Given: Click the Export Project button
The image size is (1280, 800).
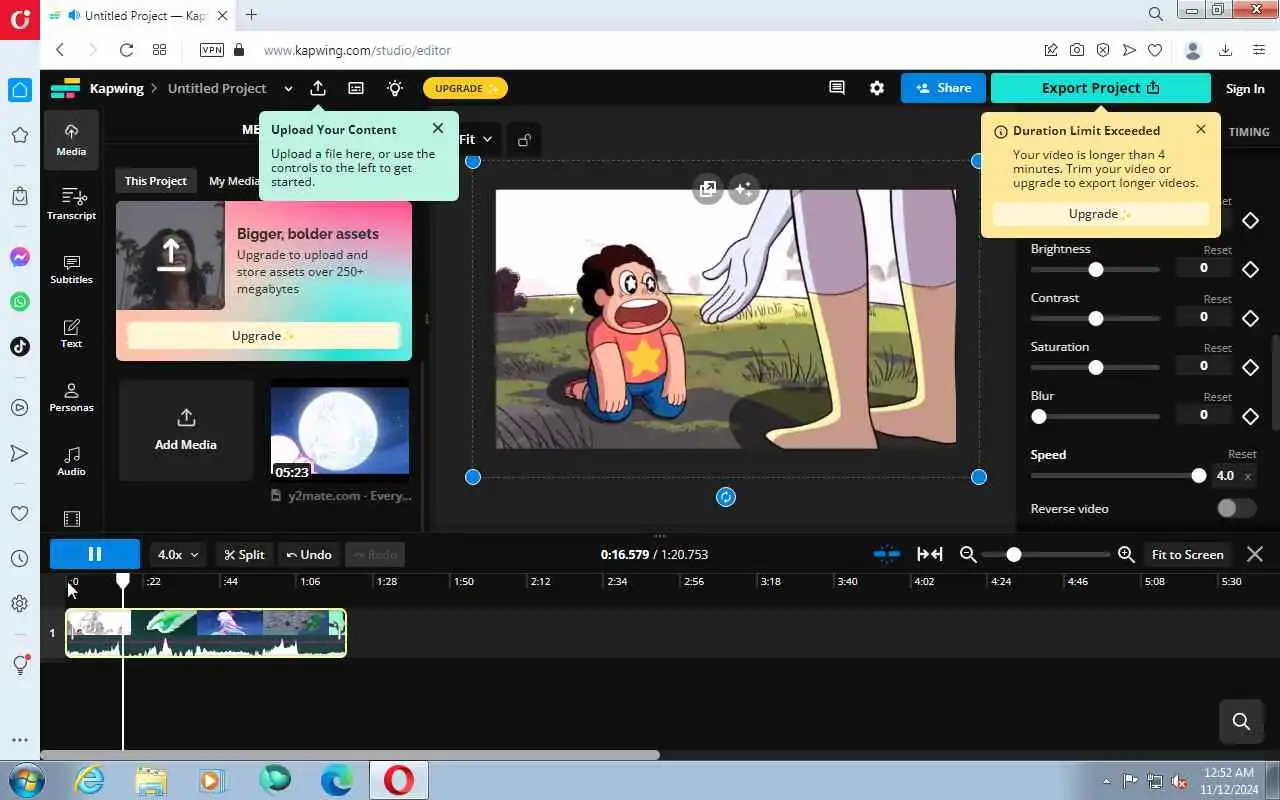Looking at the screenshot, I should pyautogui.click(x=1100, y=88).
